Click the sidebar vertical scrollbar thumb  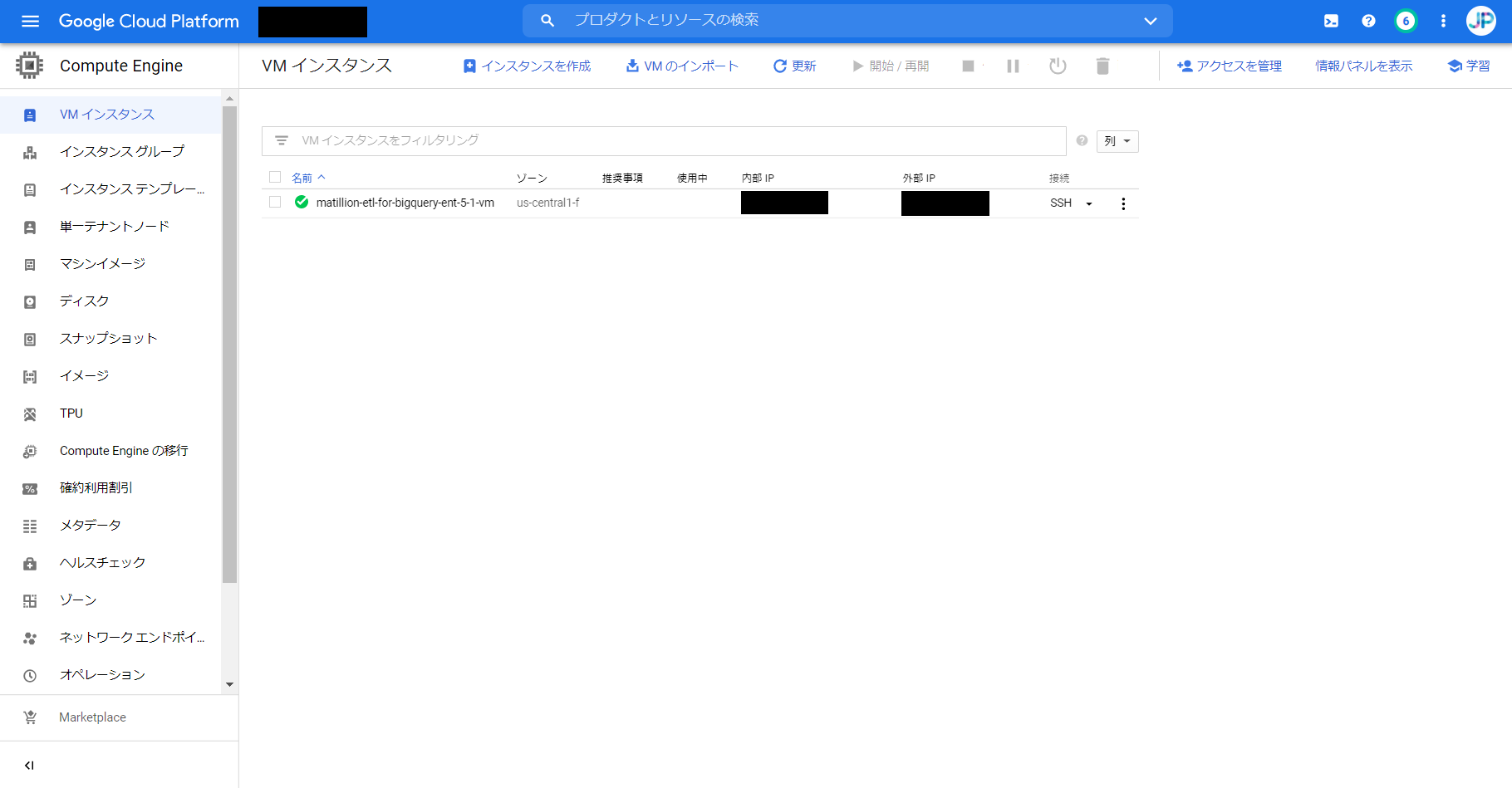[x=230, y=344]
